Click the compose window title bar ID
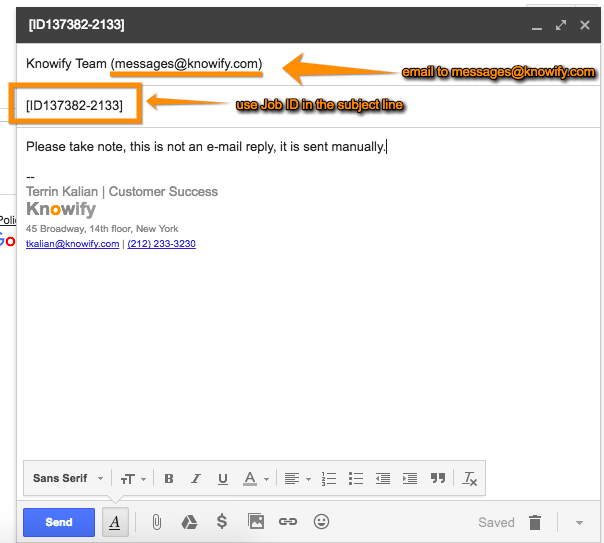This screenshot has height=543, width=604. point(76,25)
